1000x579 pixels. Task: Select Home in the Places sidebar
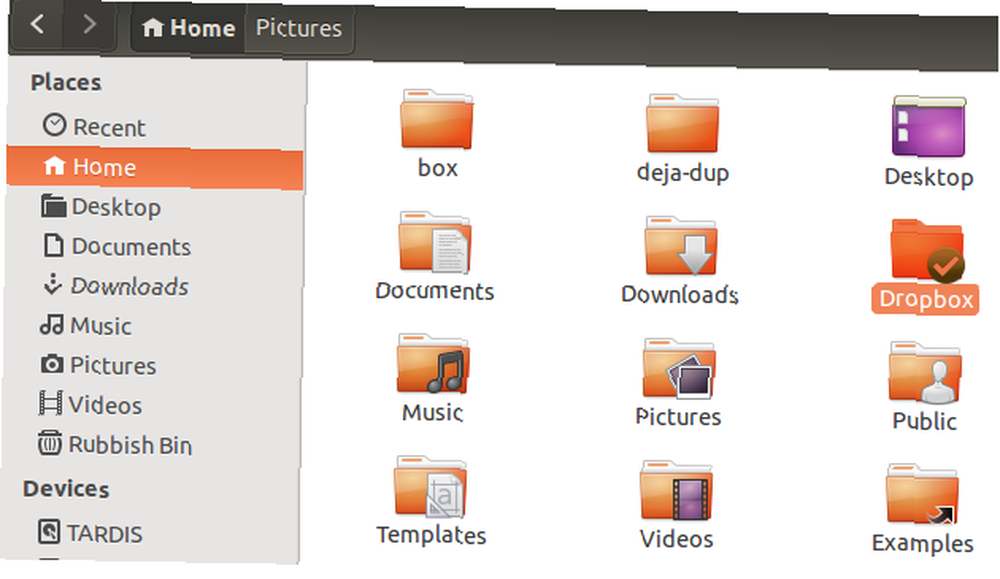156,167
